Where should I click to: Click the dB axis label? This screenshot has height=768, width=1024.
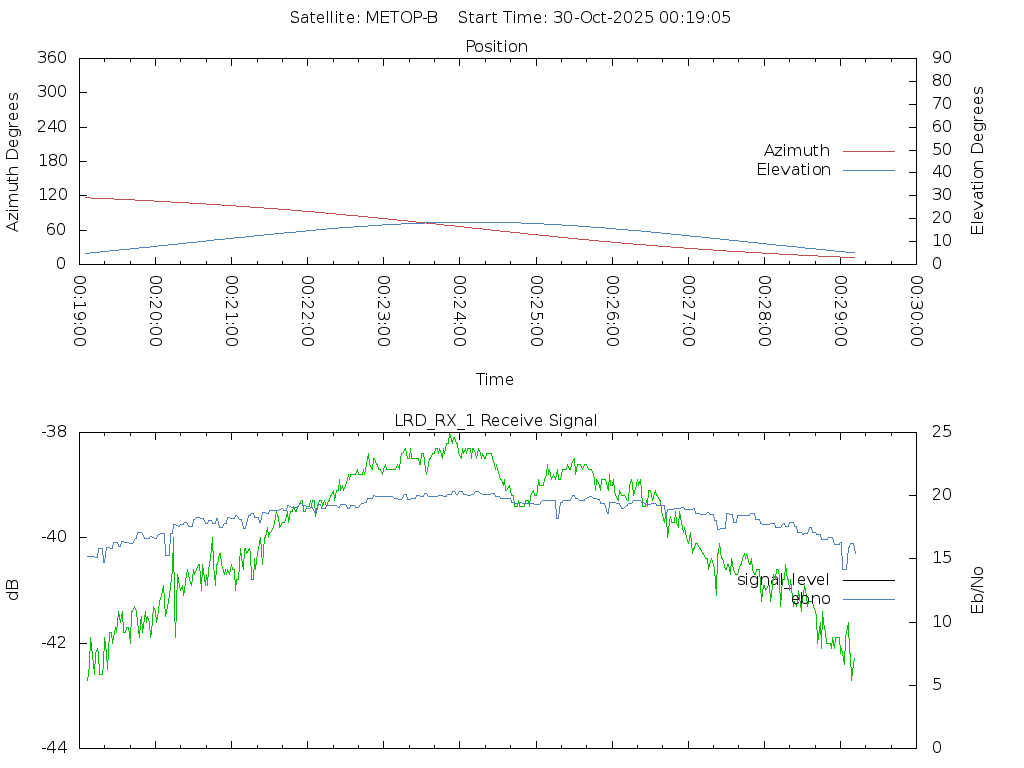click(x=13, y=590)
